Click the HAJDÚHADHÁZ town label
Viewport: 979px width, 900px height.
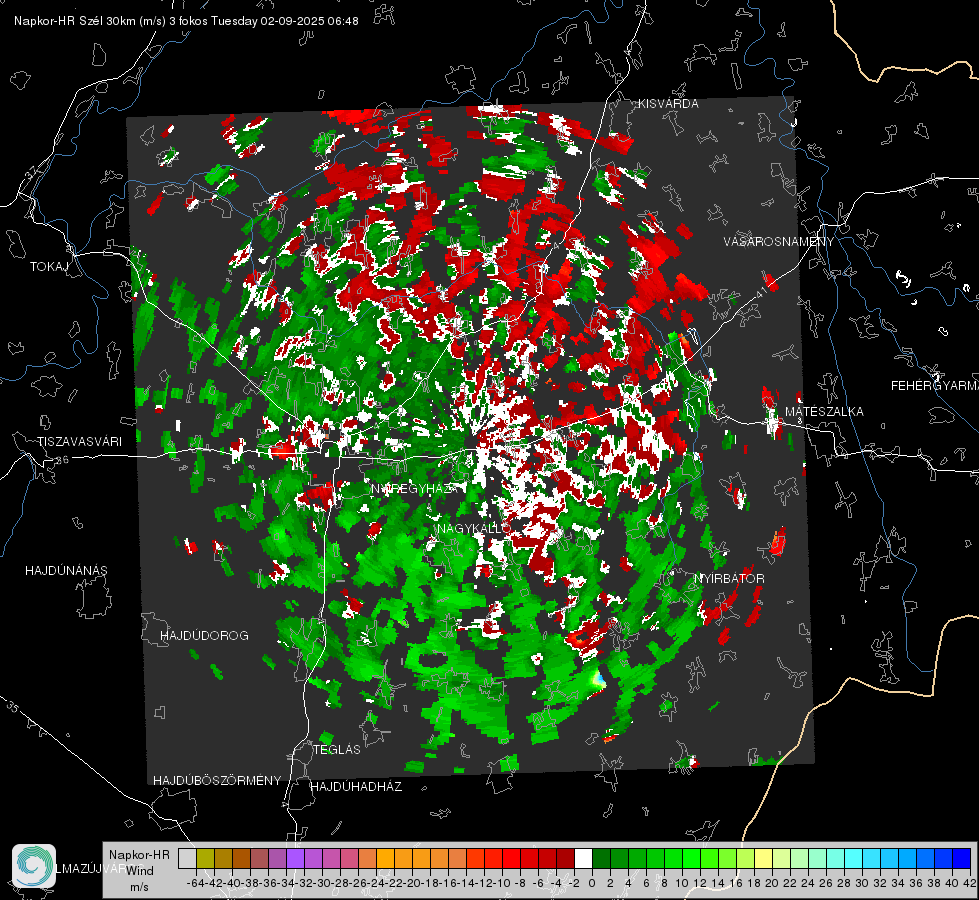(x=357, y=787)
